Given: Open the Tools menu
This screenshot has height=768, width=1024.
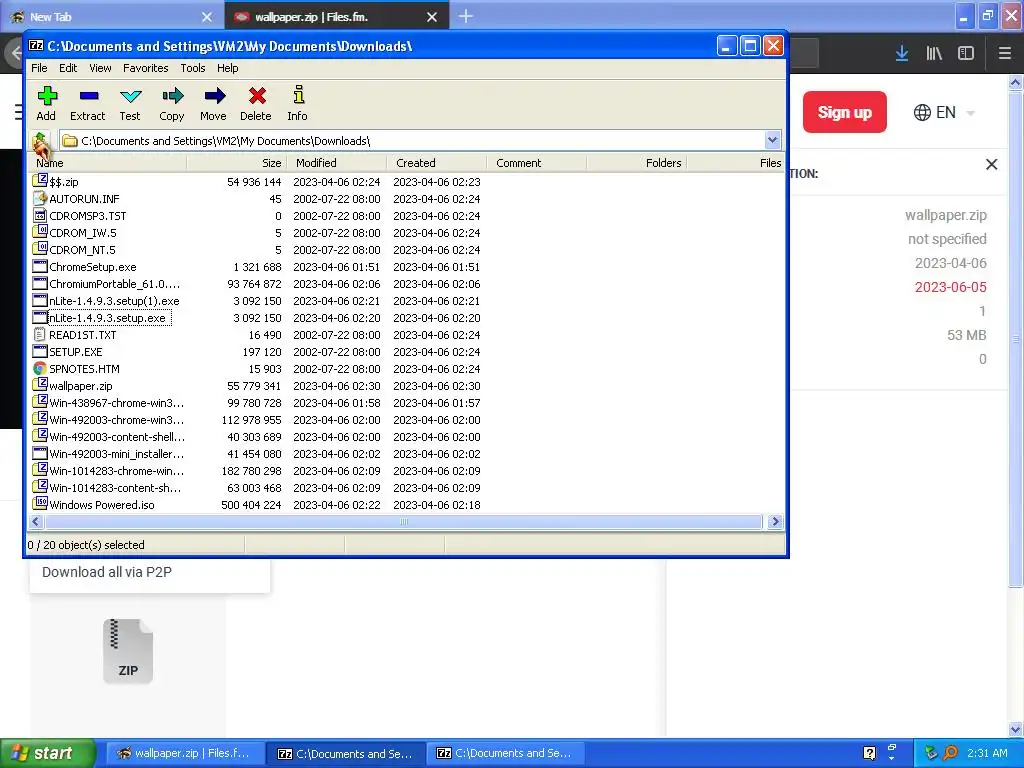Looking at the screenshot, I should pyautogui.click(x=193, y=68).
